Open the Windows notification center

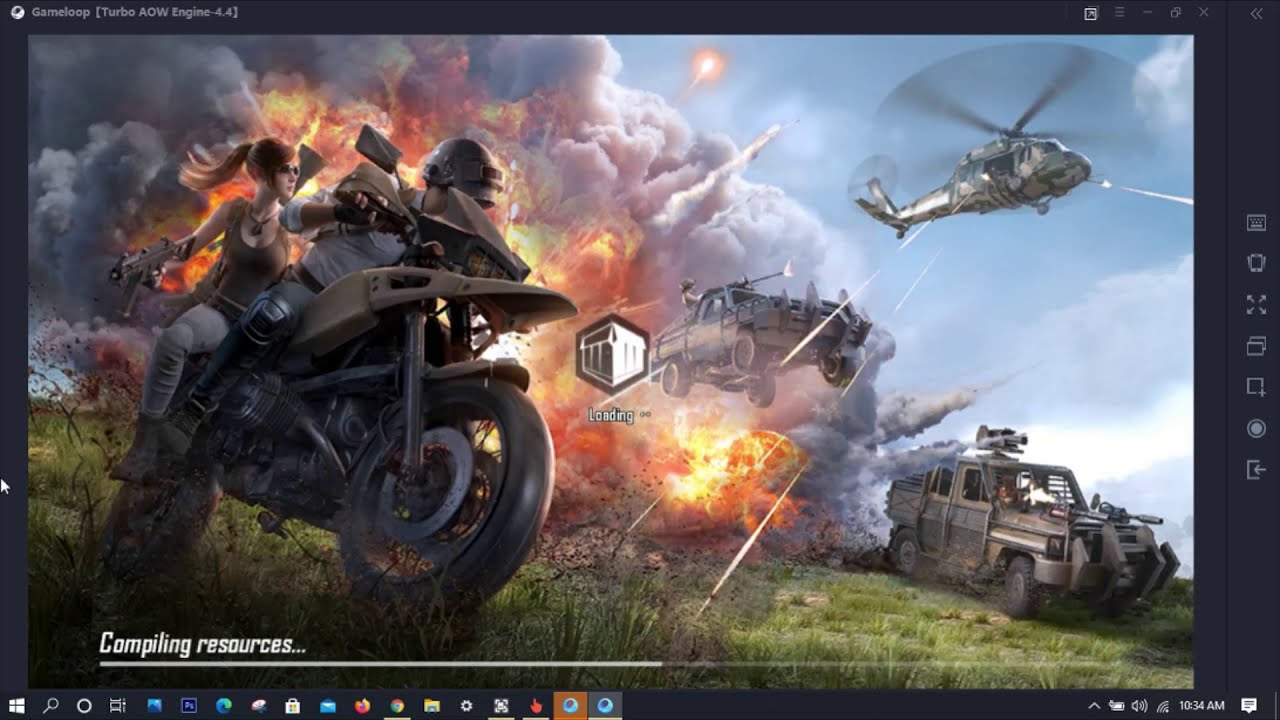coord(1249,705)
